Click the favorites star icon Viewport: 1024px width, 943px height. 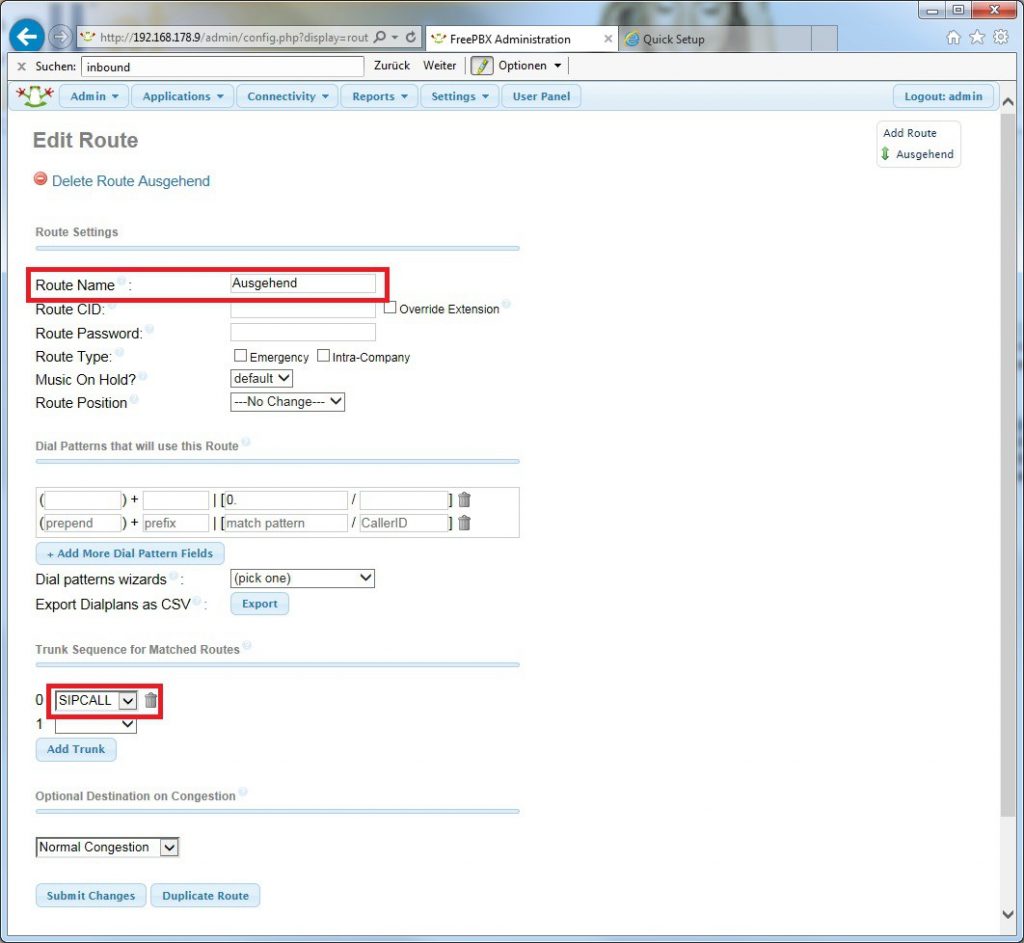coord(977,38)
